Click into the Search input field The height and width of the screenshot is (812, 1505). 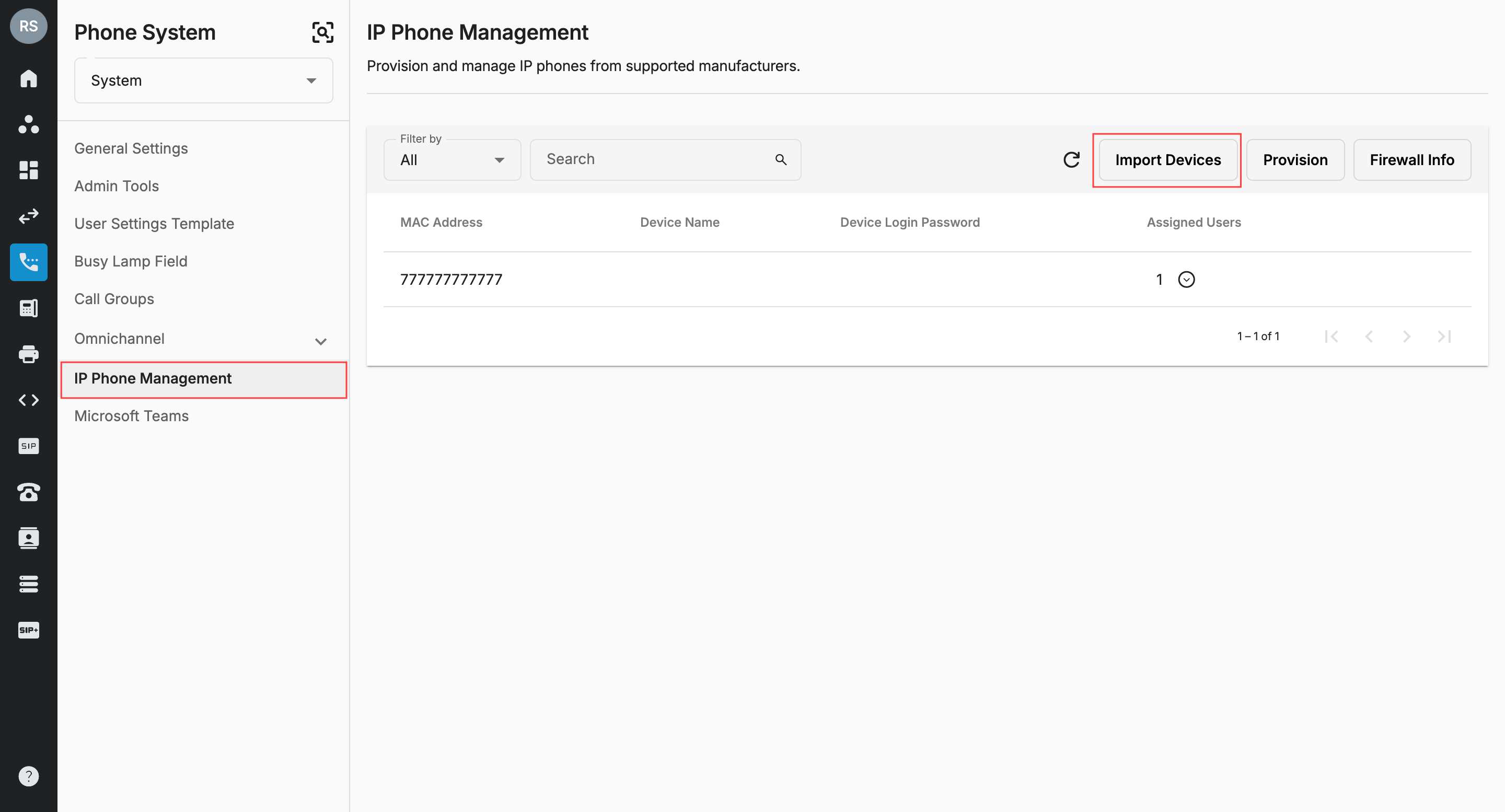click(x=665, y=159)
